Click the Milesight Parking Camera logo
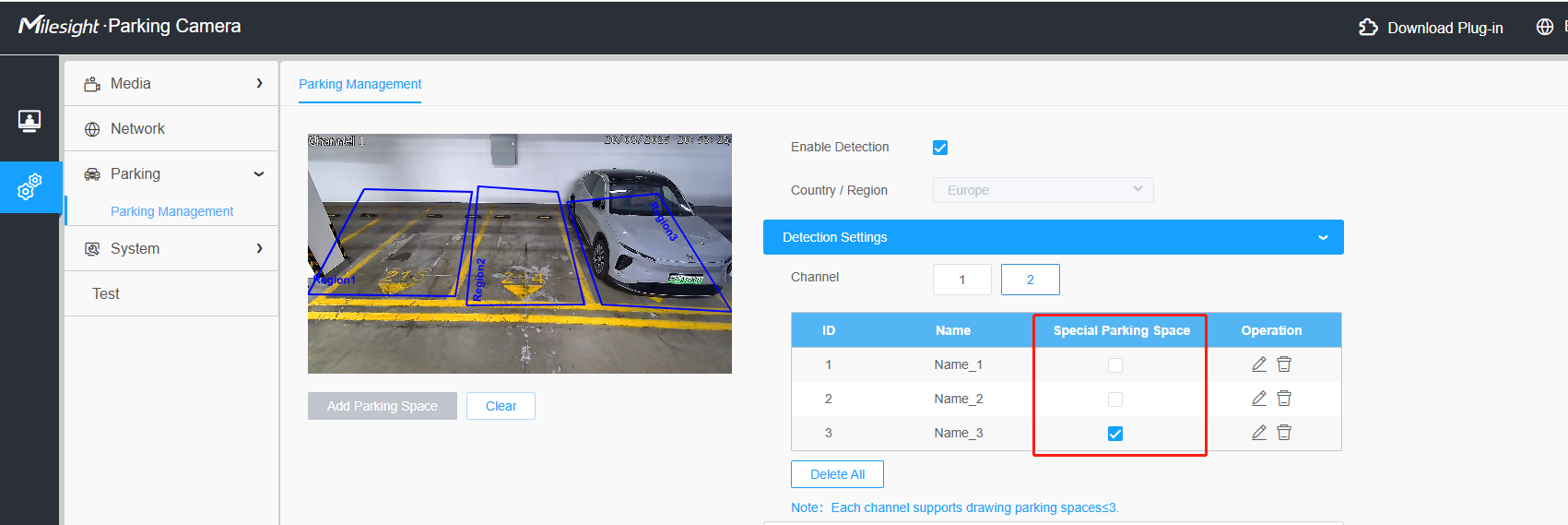Screen dimensions: 1568x525 (130, 26)
